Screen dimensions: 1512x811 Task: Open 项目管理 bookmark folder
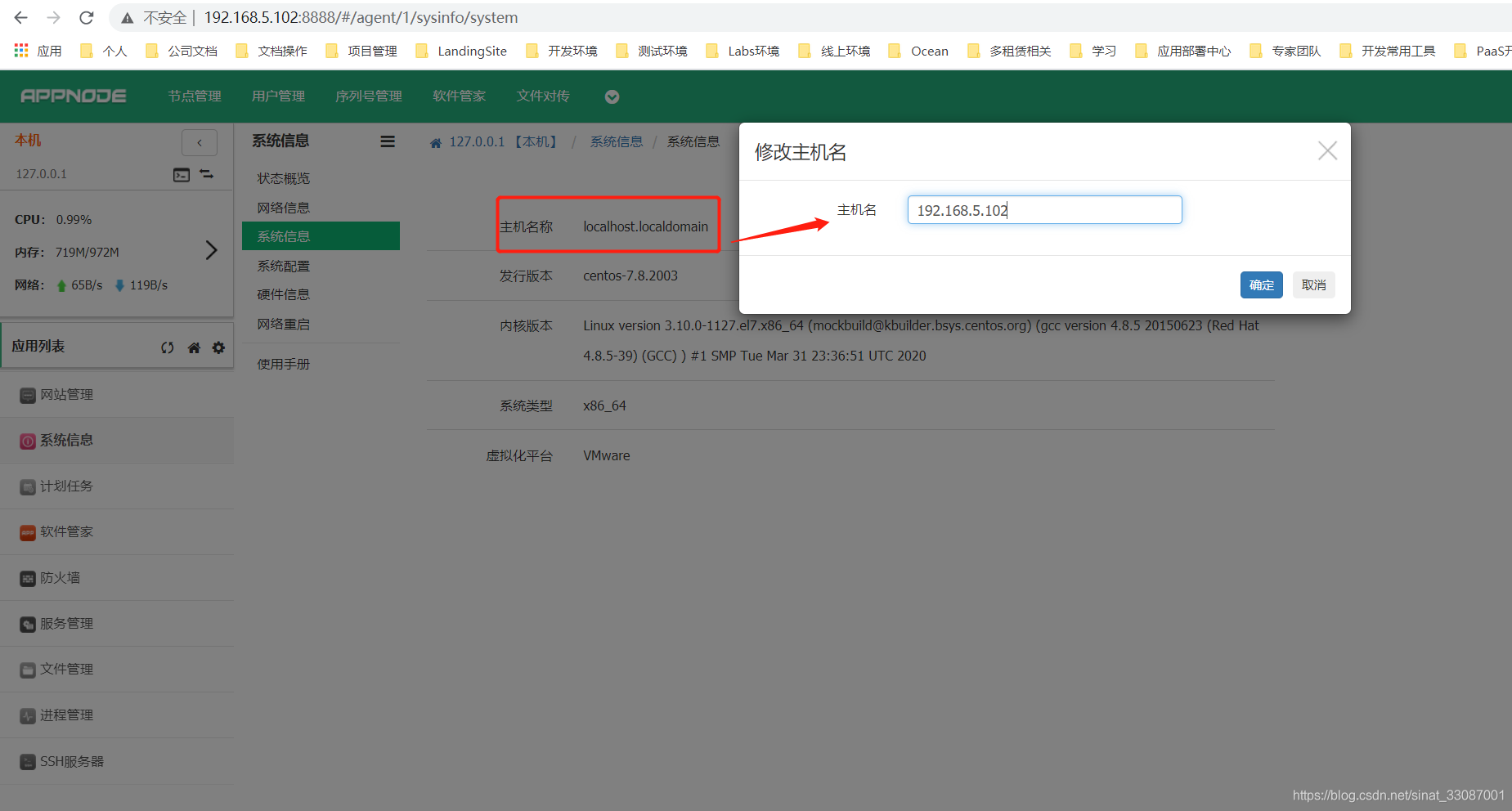point(361,51)
